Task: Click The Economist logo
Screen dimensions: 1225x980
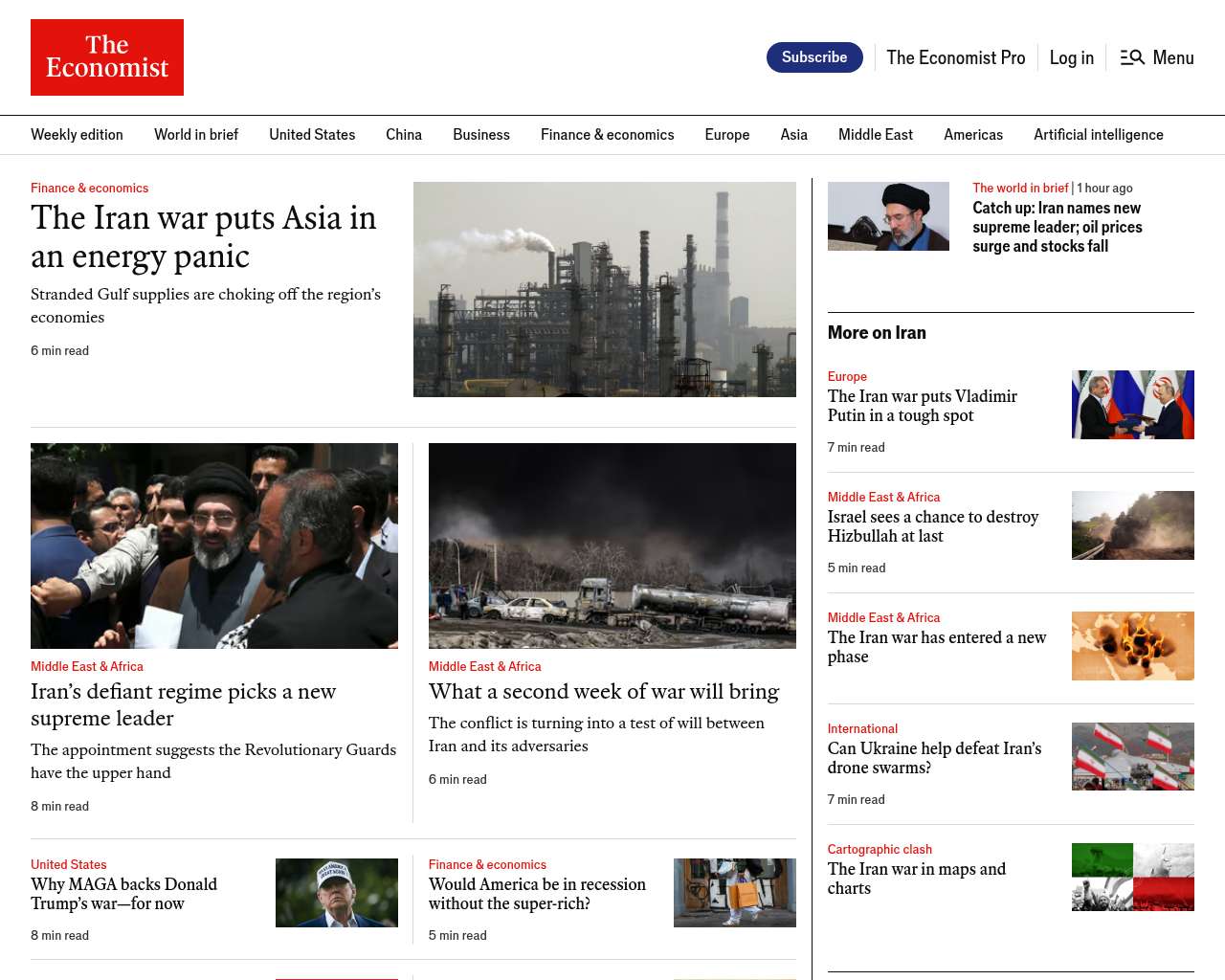Action: click(x=107, y=57)
